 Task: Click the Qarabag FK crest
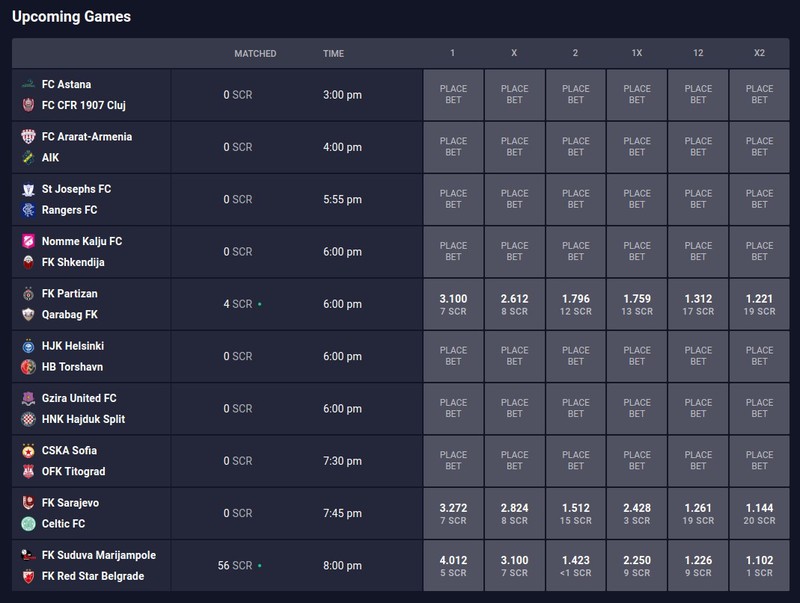pyautogui.click(x=29, y=315)
